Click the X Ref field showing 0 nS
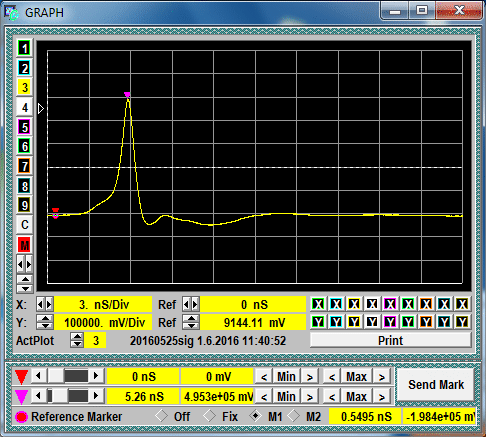The height and width of the screenshot is (437, 486). tap(253, 305)
